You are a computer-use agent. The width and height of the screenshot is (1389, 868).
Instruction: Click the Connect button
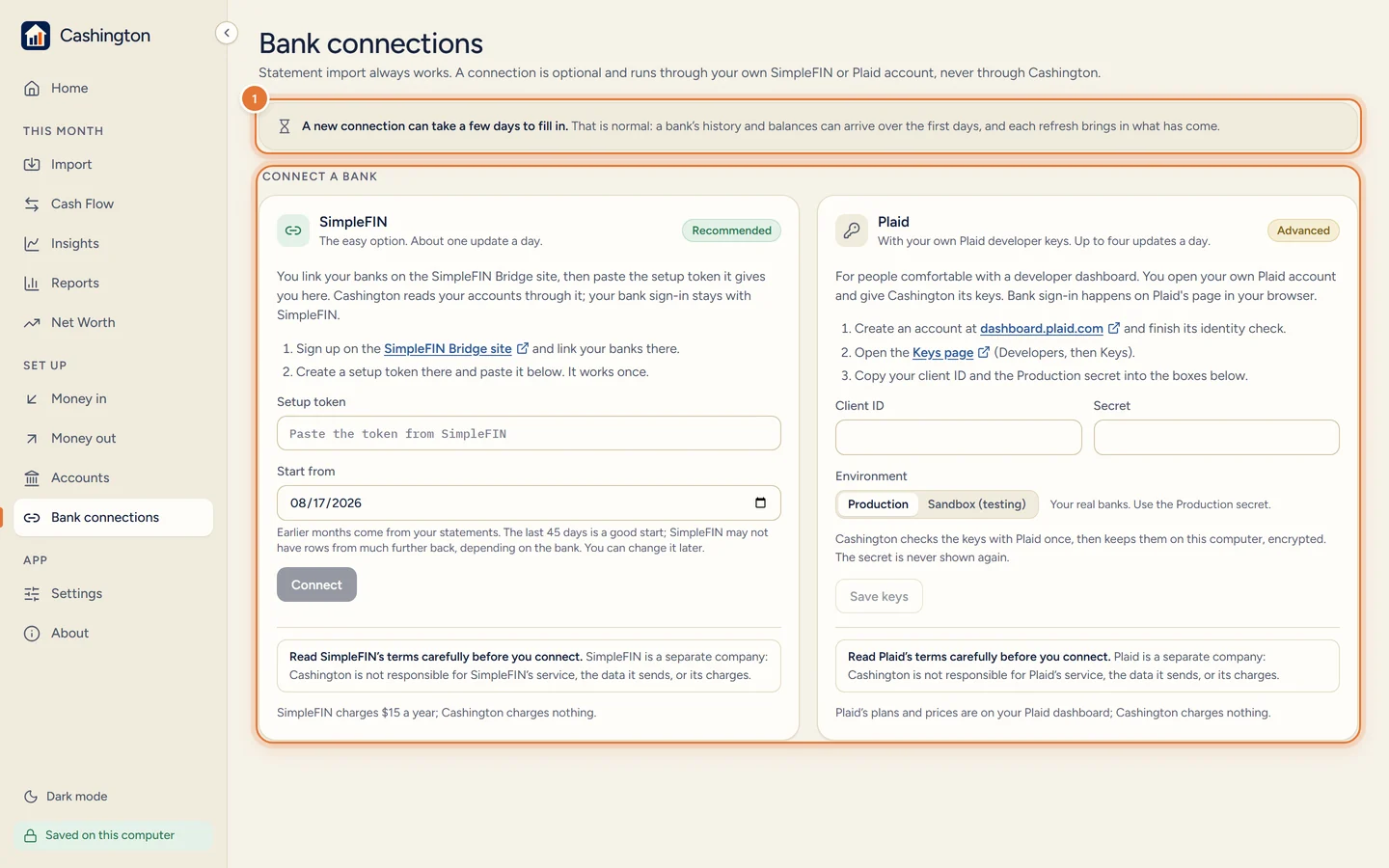pyautogui.click(x=316, y=584)
